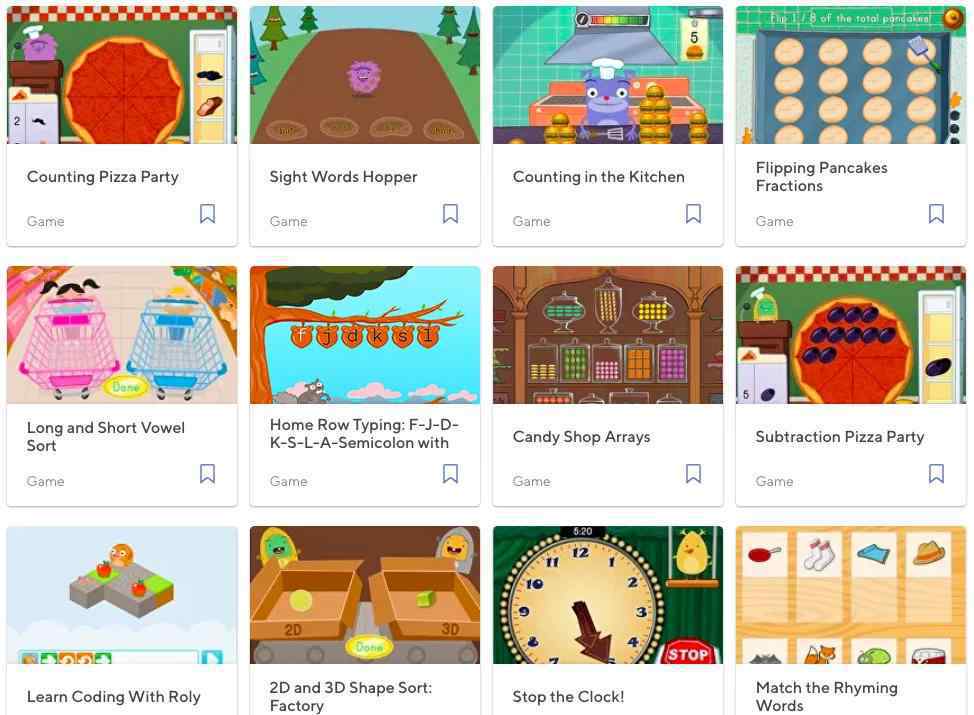Viewport: 974px width, 715px height.
Task: Click the Counting in the Kitchen title
Action: pyautogui.click(x=599, y=177)
